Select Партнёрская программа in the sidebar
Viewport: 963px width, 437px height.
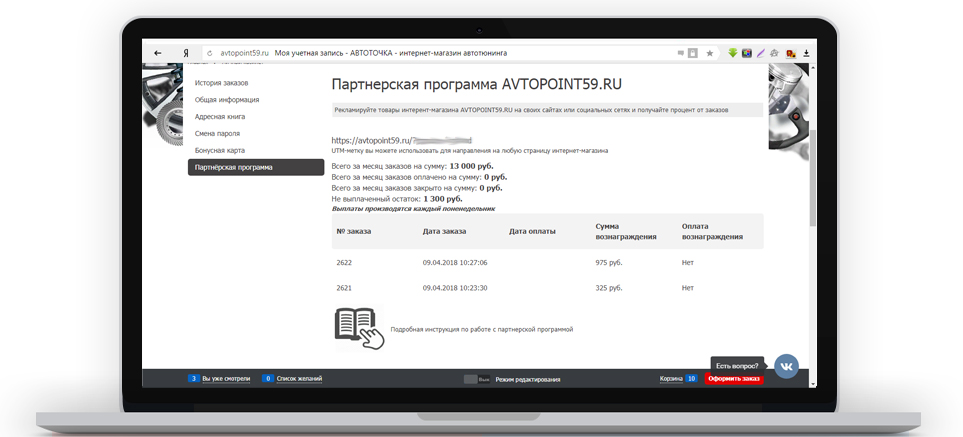pos(256,168)
